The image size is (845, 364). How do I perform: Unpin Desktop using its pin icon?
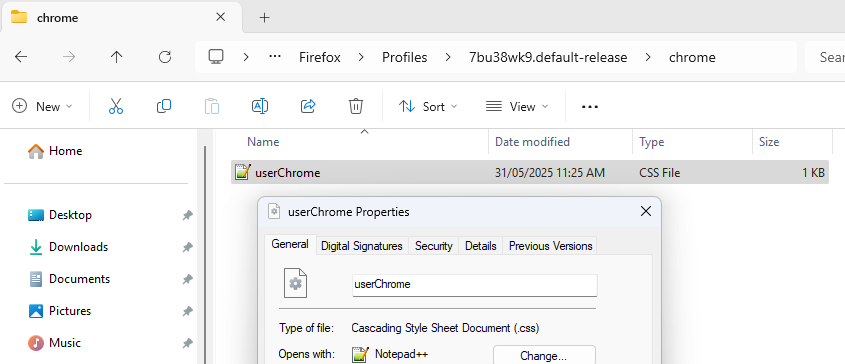[187, 215]
